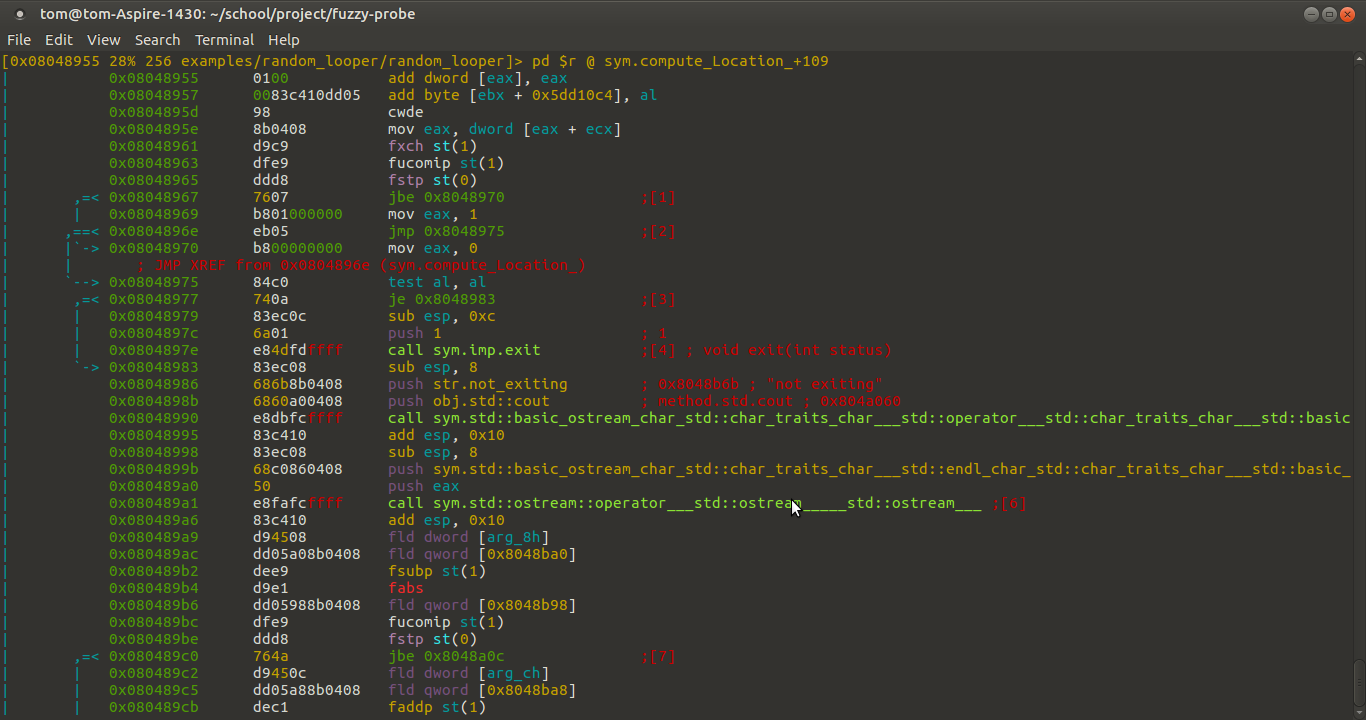Click 'fsubp st(1)' instruction
Screen dimensions: 1366x720
click(x=437, y=571)
